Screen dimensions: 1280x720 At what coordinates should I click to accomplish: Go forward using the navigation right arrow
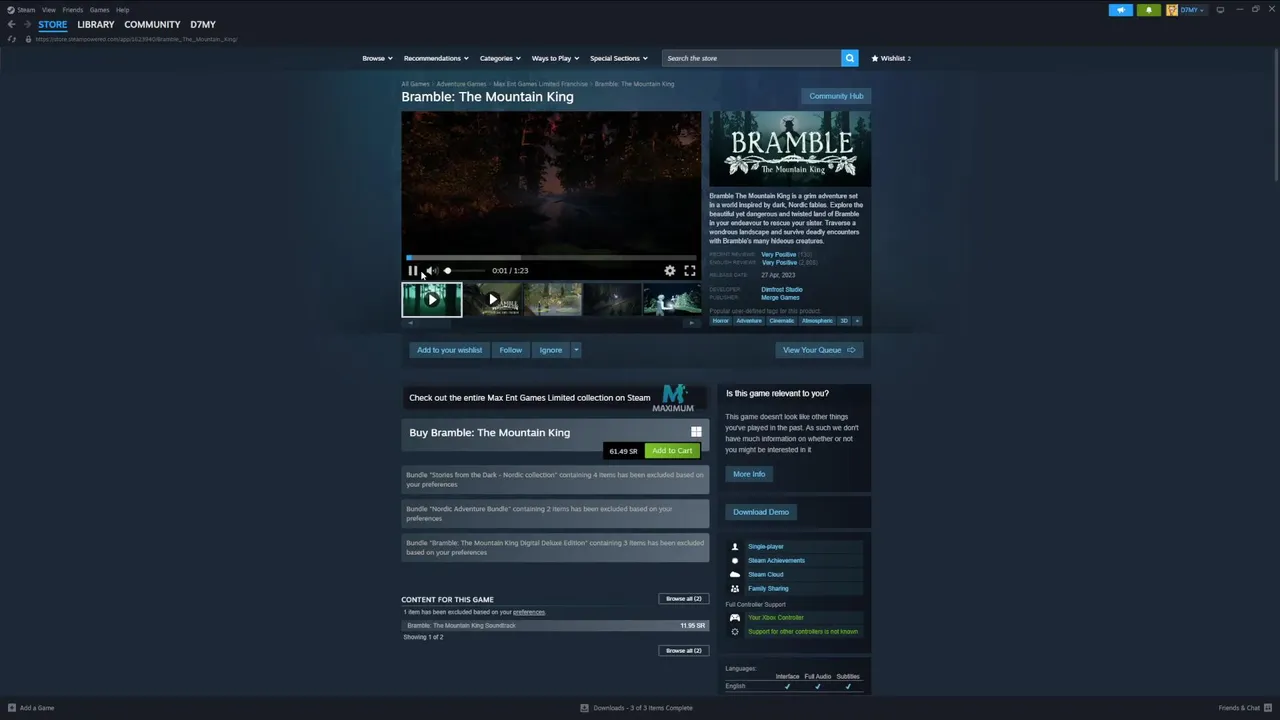point(28,24)
